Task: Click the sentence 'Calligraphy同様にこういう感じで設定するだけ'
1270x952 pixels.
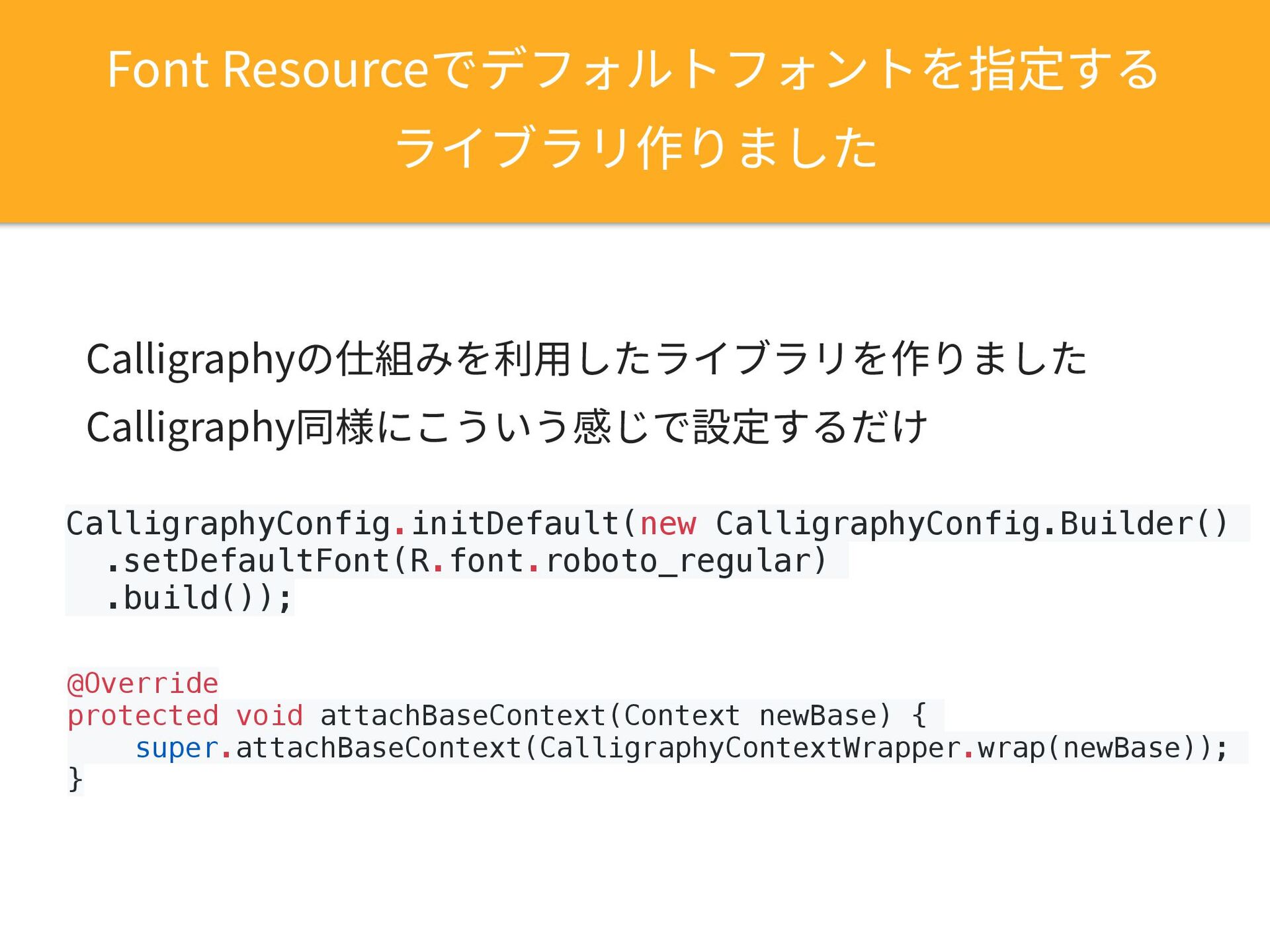Action: pyautogui.click(x=507, y=426)
